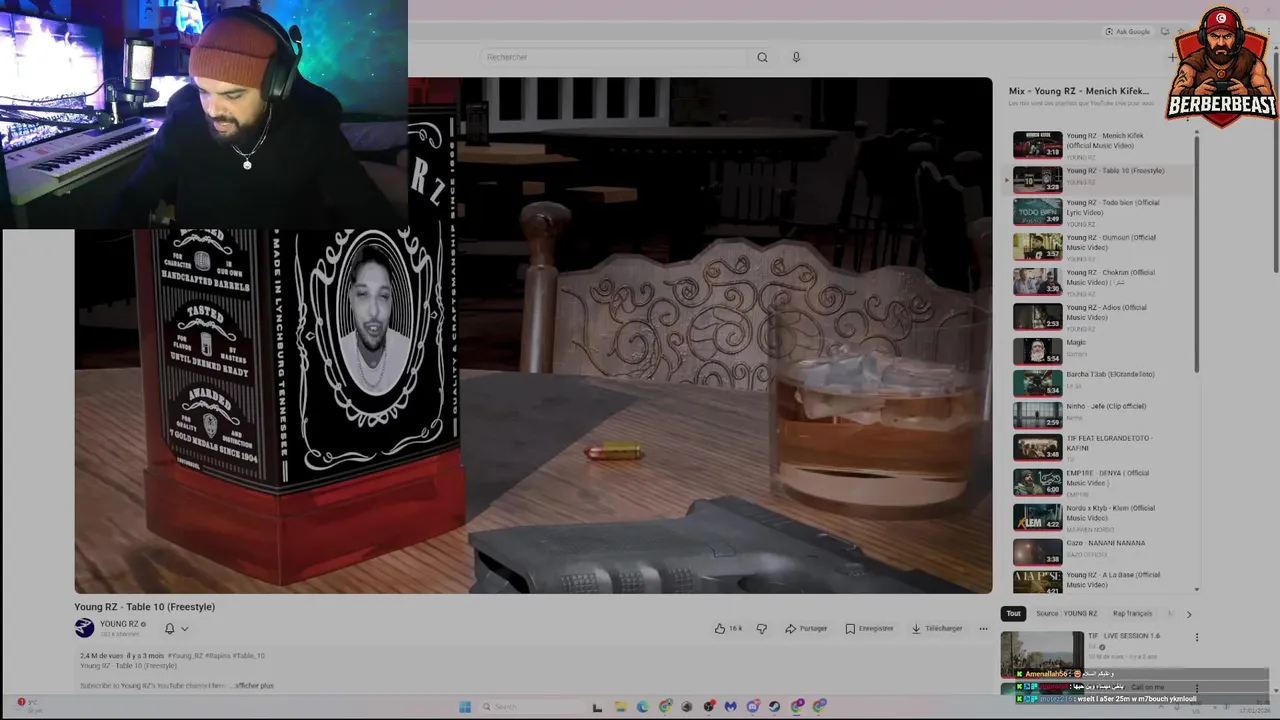Select the Tout filter chip
Screen dimensions: 1280x720
pyautogui.click(x=1013, y=613)
